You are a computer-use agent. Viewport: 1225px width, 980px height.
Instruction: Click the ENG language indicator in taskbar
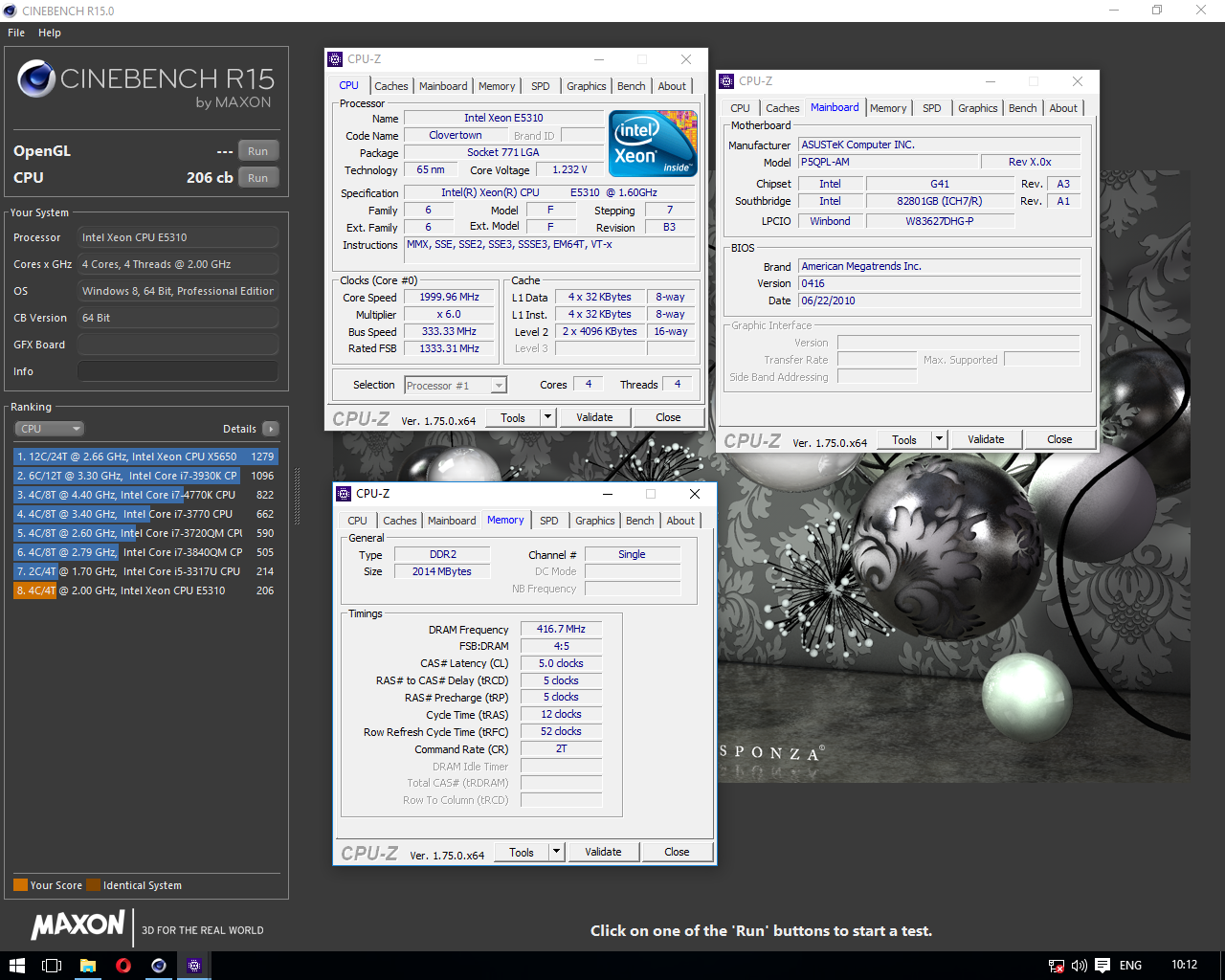tap(1130, 966)
